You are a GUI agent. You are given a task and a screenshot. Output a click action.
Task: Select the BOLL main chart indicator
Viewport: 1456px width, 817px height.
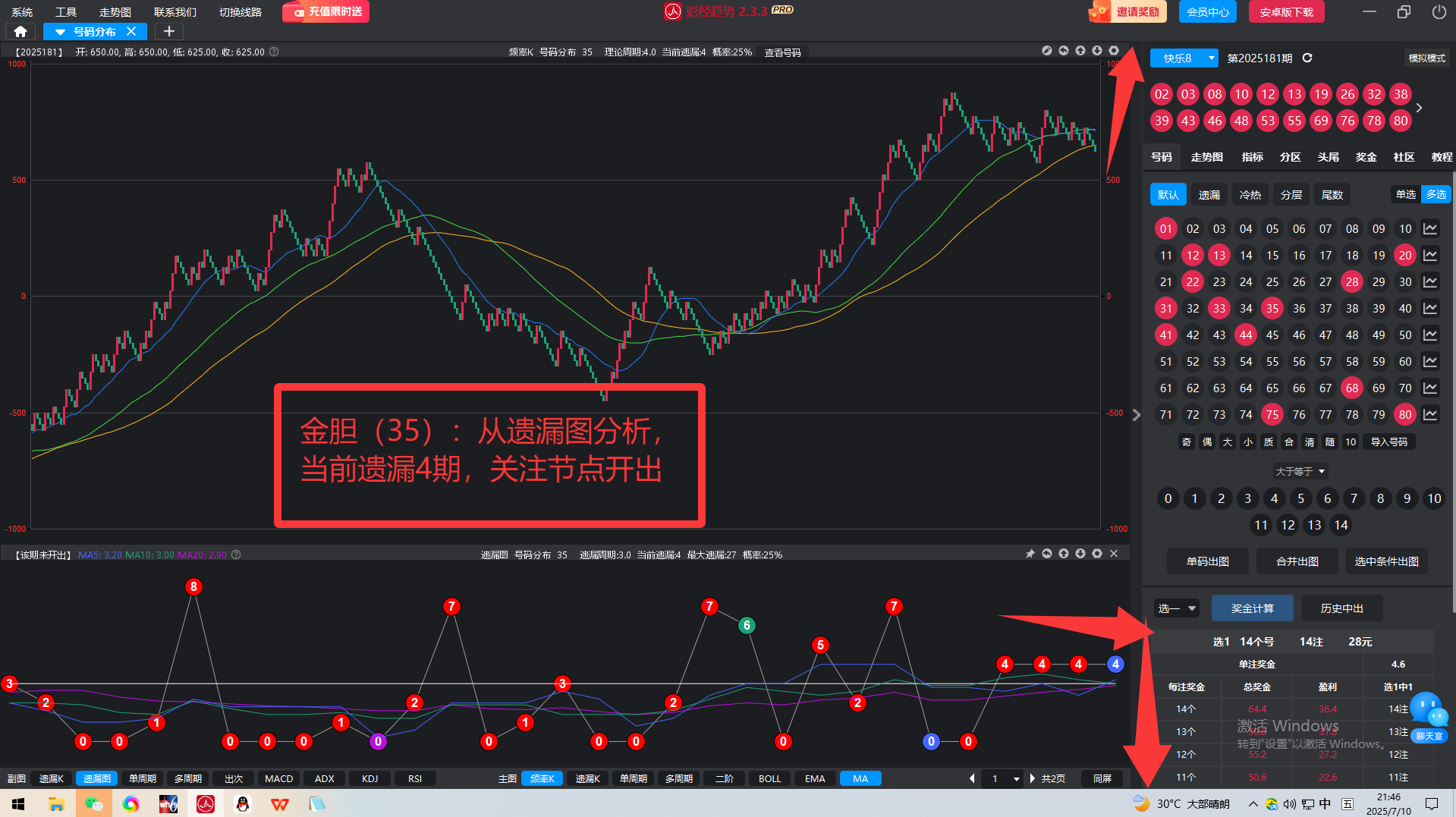tap(769, 778)
